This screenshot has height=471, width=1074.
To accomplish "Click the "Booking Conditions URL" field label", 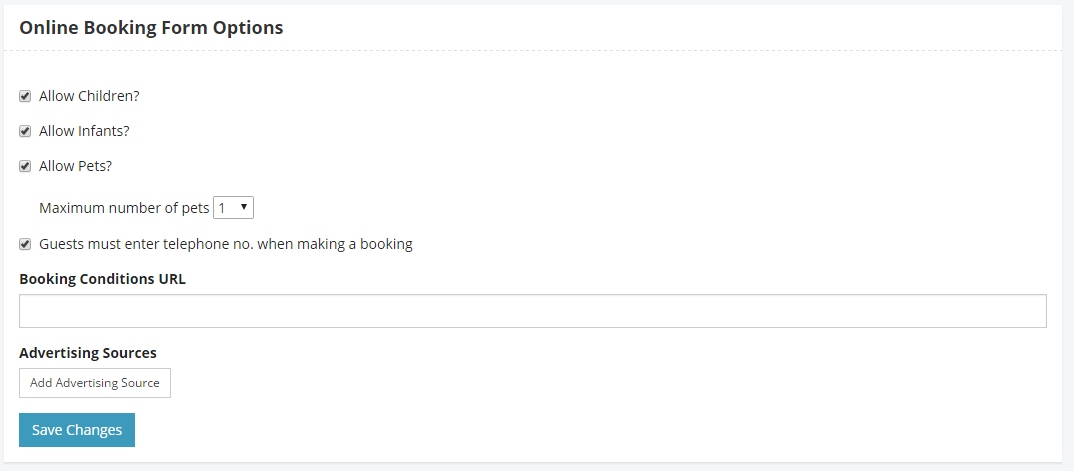I will pos(102,278).
